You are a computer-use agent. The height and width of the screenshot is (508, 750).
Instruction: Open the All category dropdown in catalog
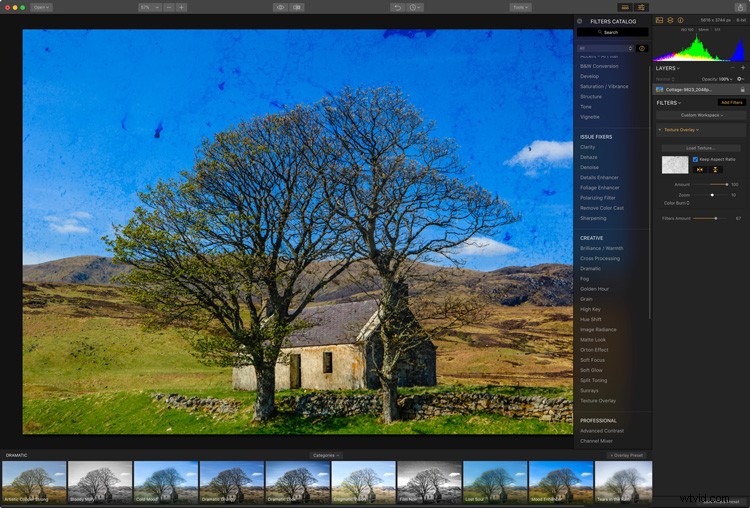pos(605,48)
